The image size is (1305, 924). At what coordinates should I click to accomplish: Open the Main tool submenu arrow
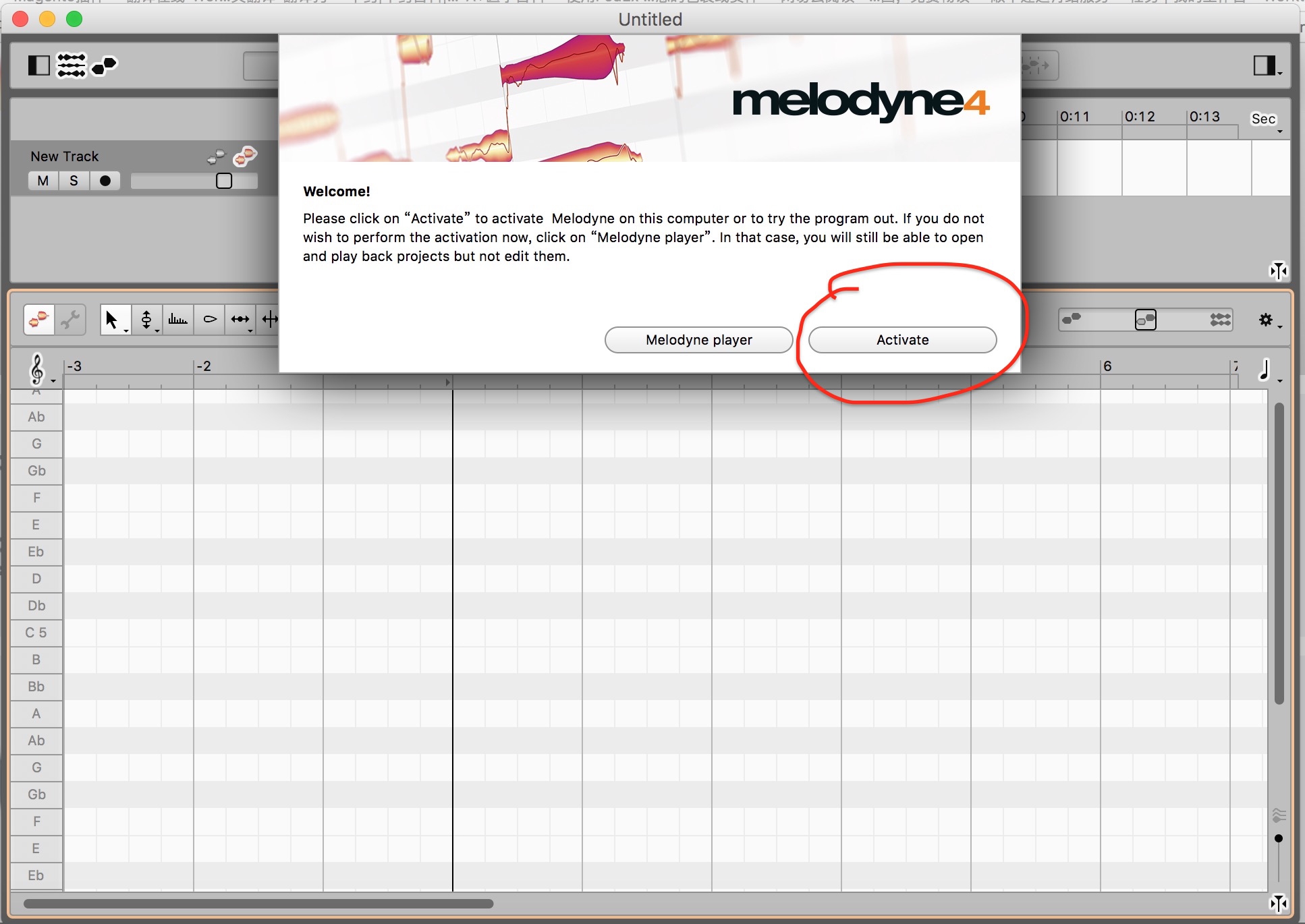(x=126, y=330)
